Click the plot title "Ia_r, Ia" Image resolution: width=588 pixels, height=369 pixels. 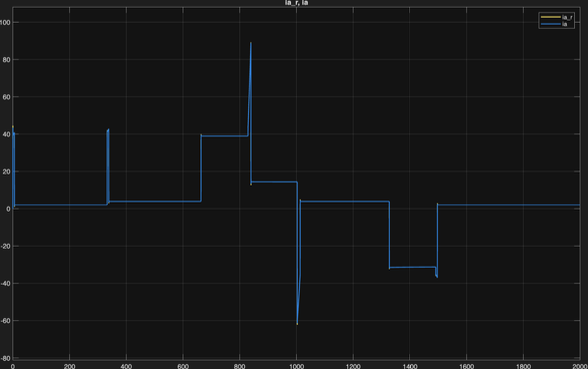coord(296,3)
